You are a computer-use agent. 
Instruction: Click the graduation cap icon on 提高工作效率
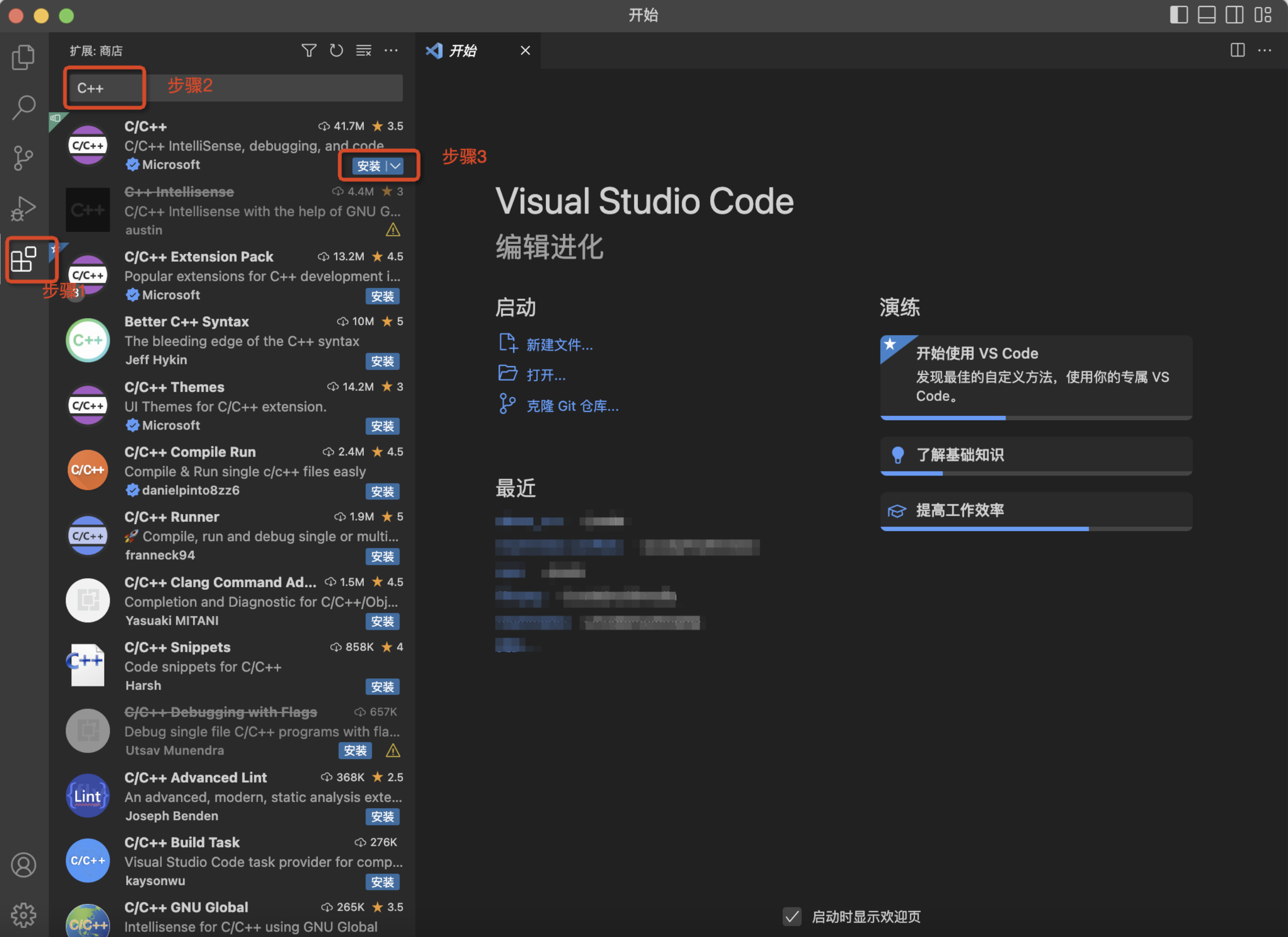(897, 511)
